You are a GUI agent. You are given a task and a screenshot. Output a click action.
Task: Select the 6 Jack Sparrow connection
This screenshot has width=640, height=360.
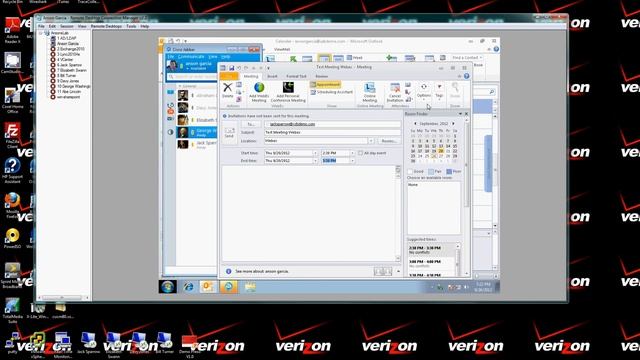69,65
